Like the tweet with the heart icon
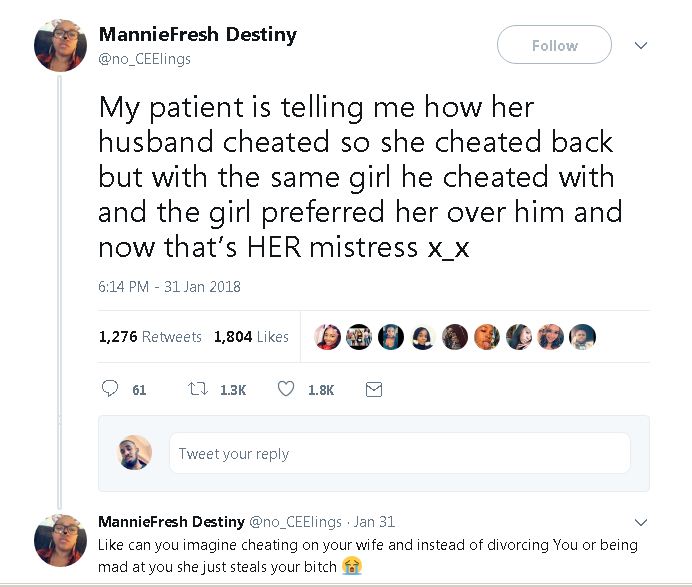Viewport: 692px width, 587px height. 286,390
